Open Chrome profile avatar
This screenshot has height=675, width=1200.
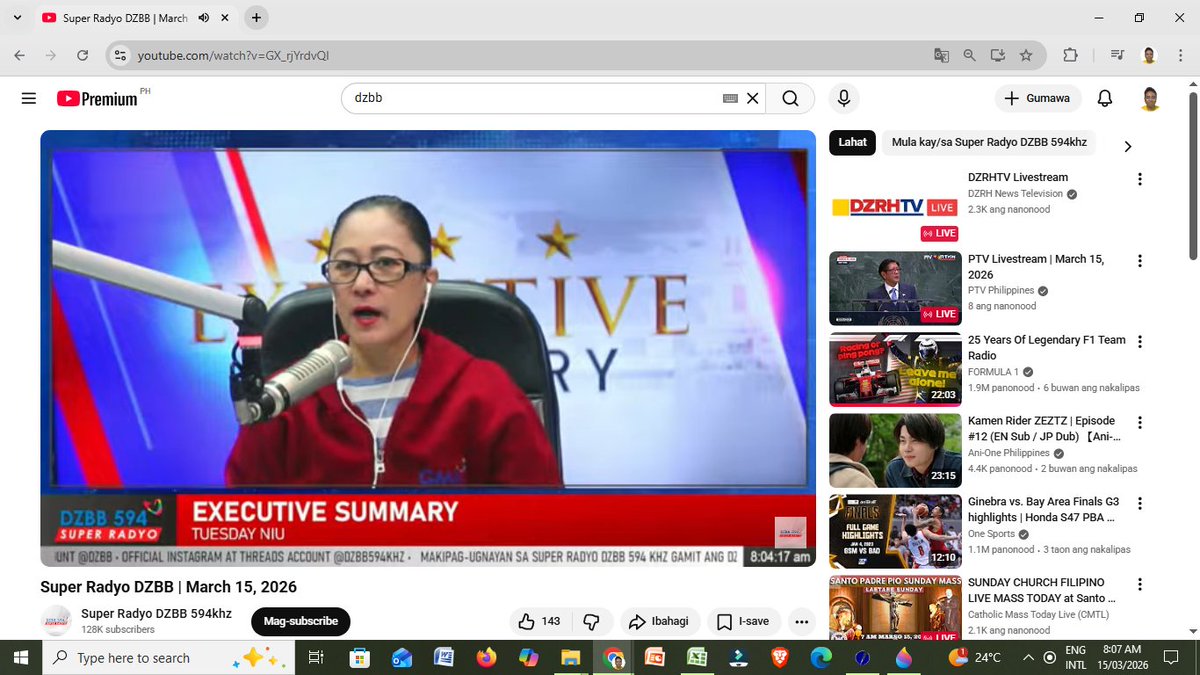(1150, 55)
